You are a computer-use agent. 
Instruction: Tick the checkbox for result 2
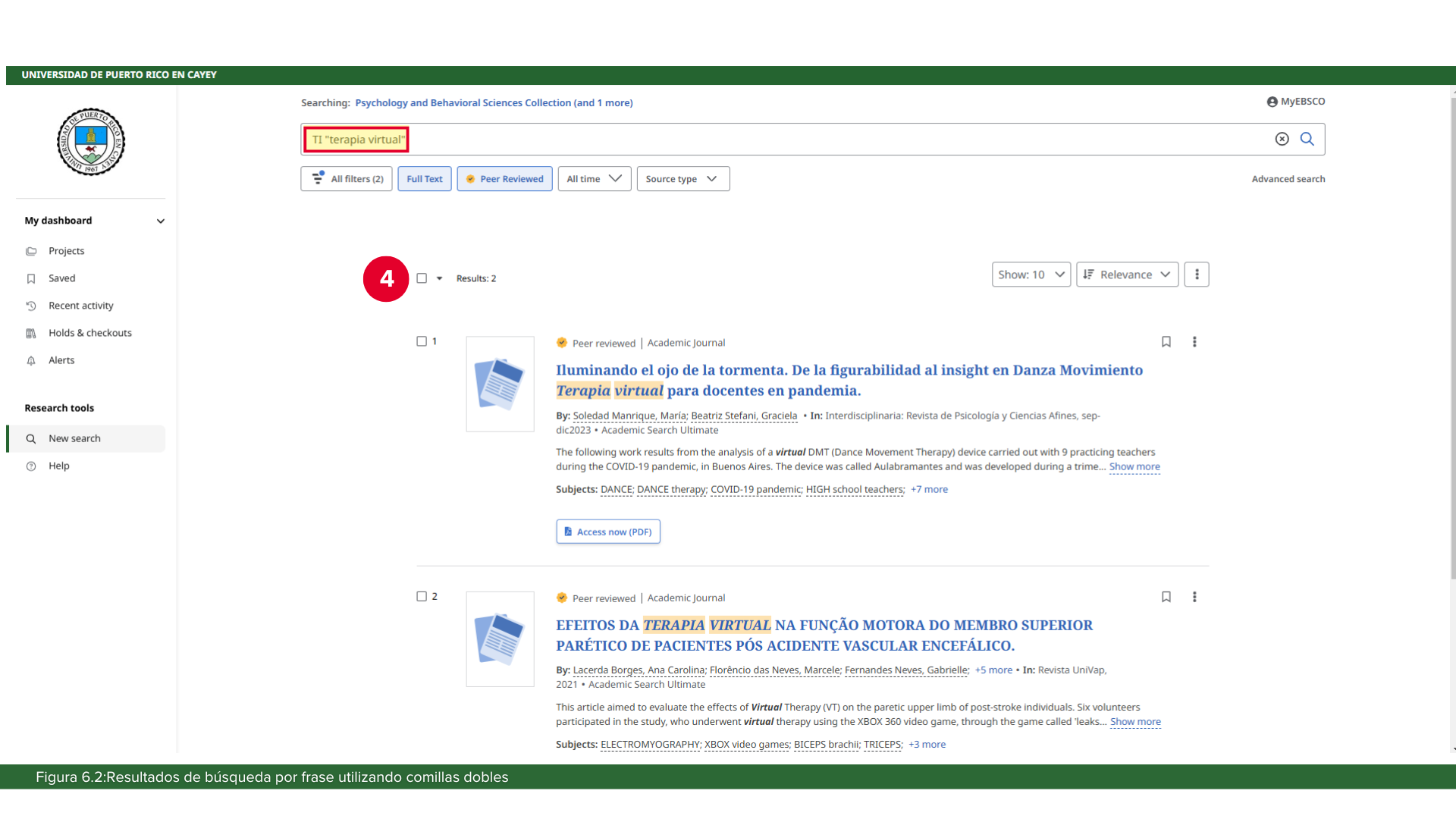(422, 596)
